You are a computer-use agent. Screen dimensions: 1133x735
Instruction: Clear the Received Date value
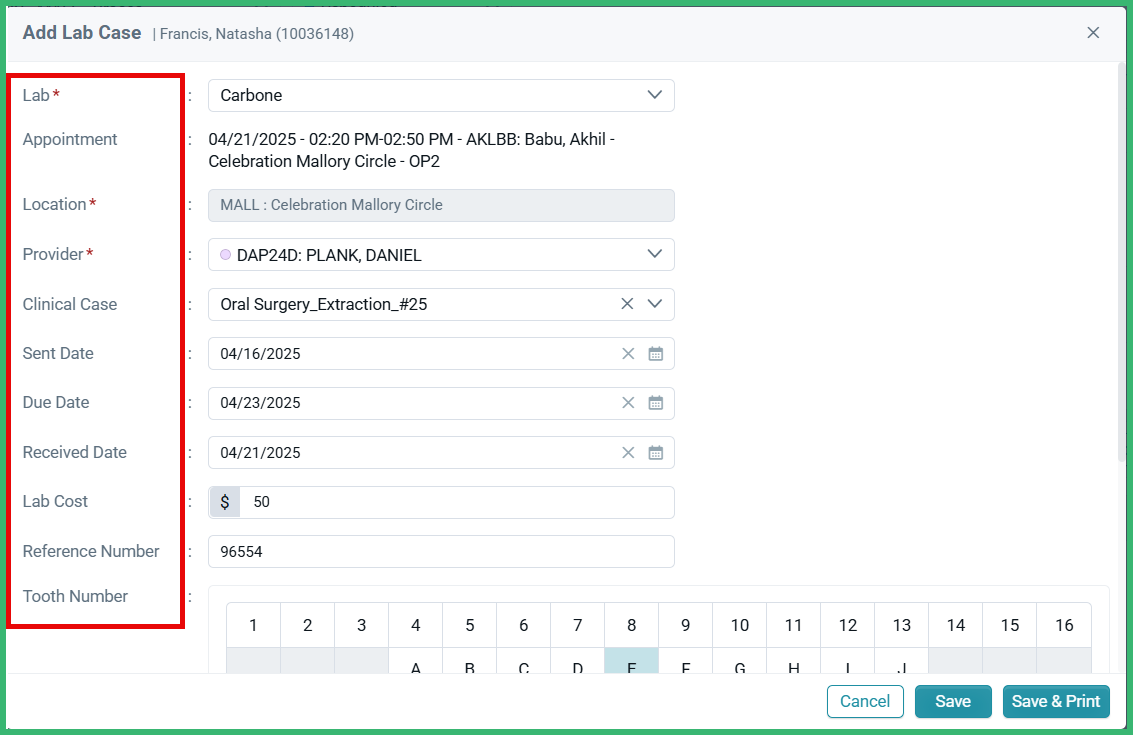(628, 452)
